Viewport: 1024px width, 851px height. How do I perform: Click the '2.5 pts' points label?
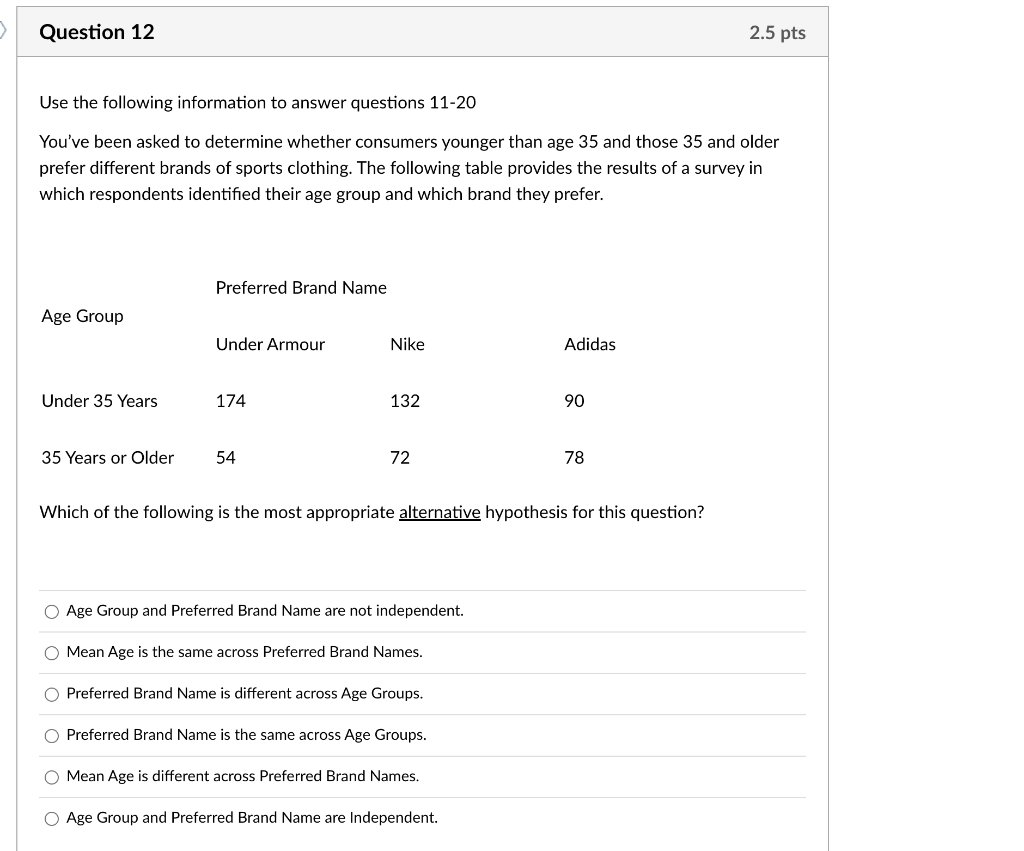click(781, 31)
